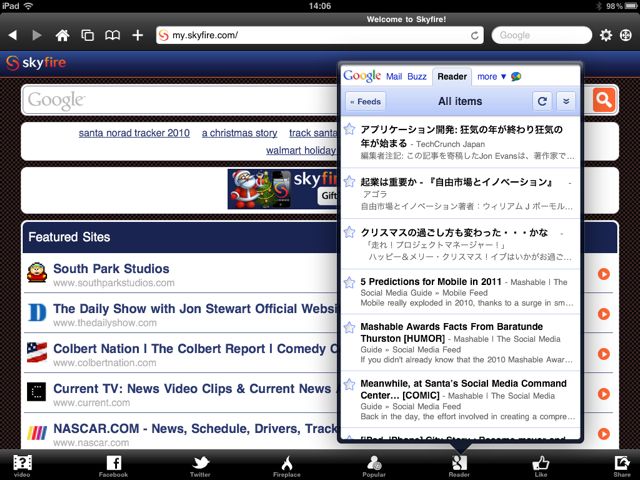Open the bookmarks book icon

112,35
